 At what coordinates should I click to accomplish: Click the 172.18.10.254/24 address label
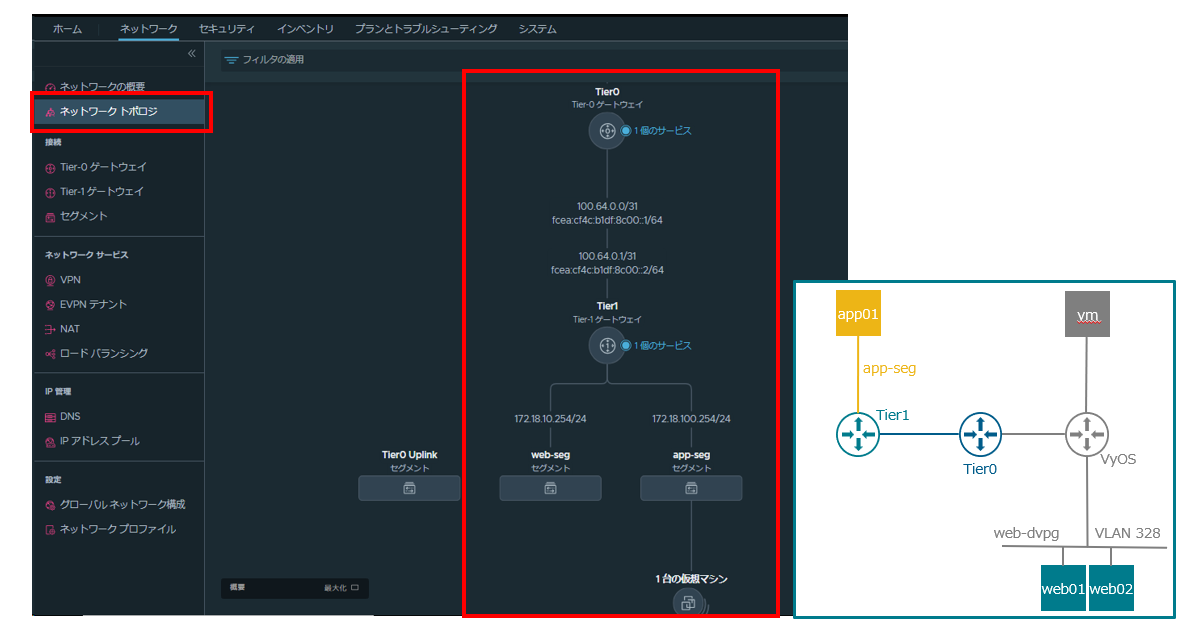550,419
